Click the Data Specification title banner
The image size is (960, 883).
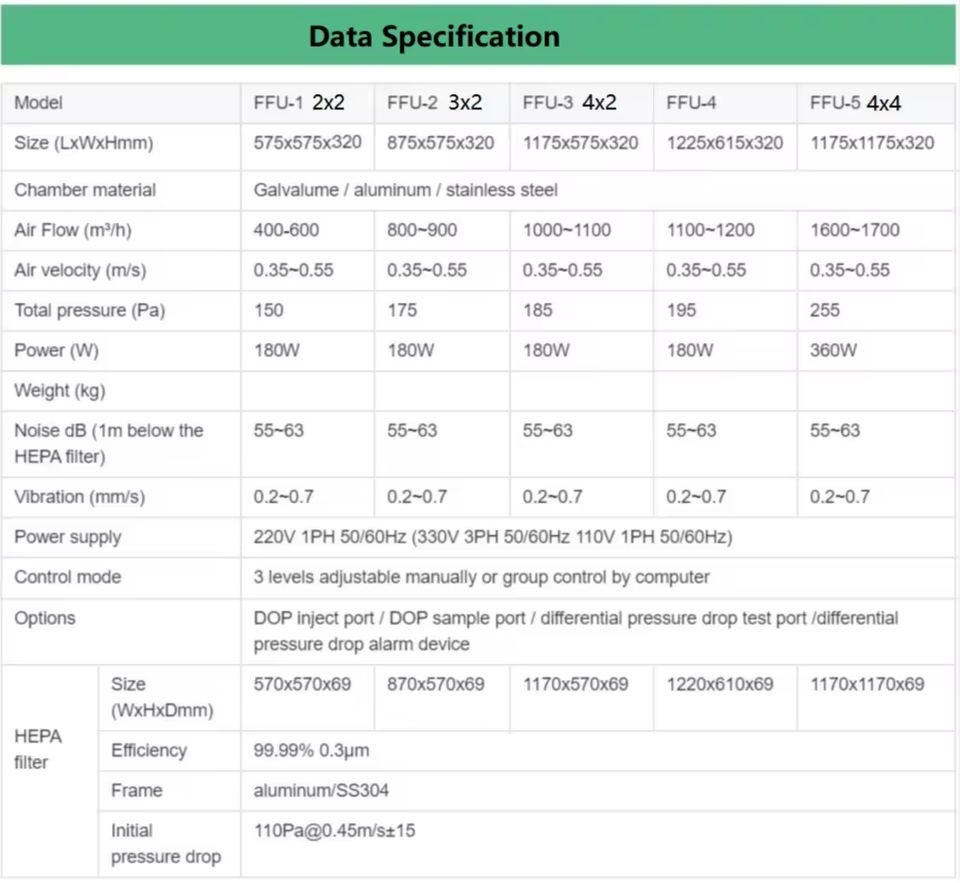click(x=434, y=37)
